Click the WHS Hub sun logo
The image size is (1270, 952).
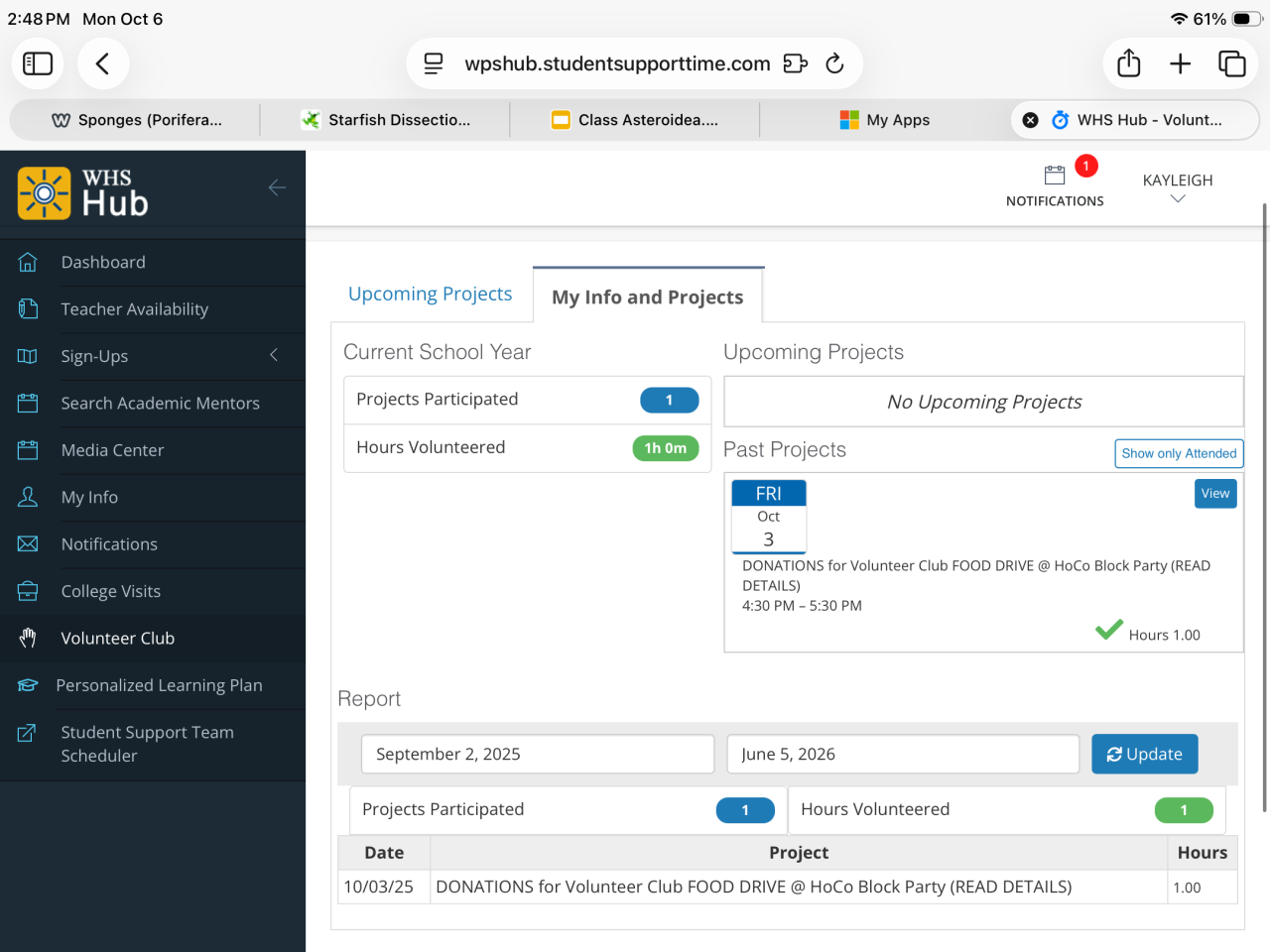tap(44, 192)
